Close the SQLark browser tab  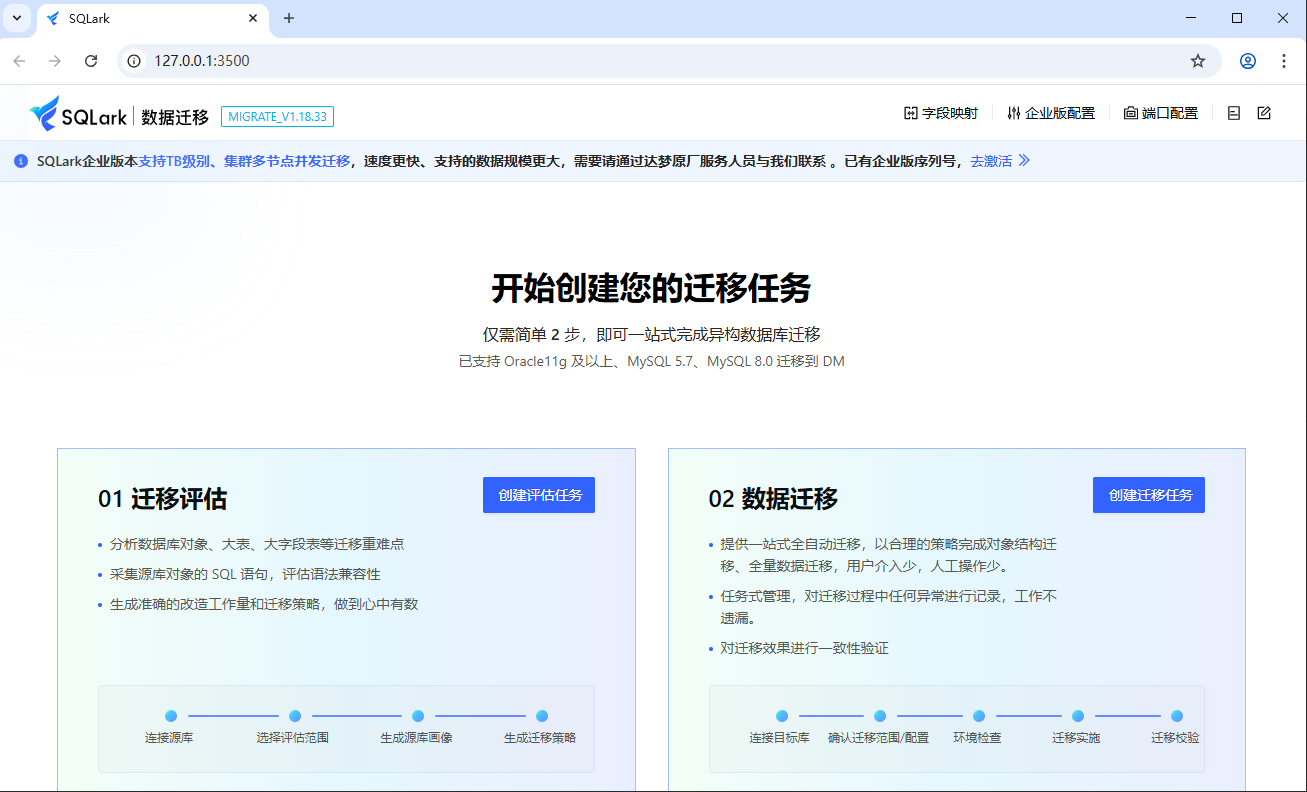coord(253,18)
